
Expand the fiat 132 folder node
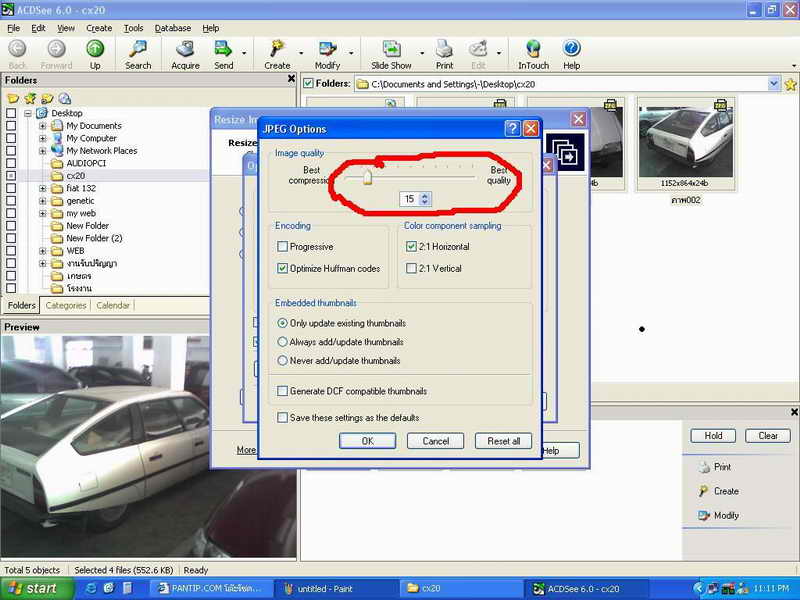point(43,188)
